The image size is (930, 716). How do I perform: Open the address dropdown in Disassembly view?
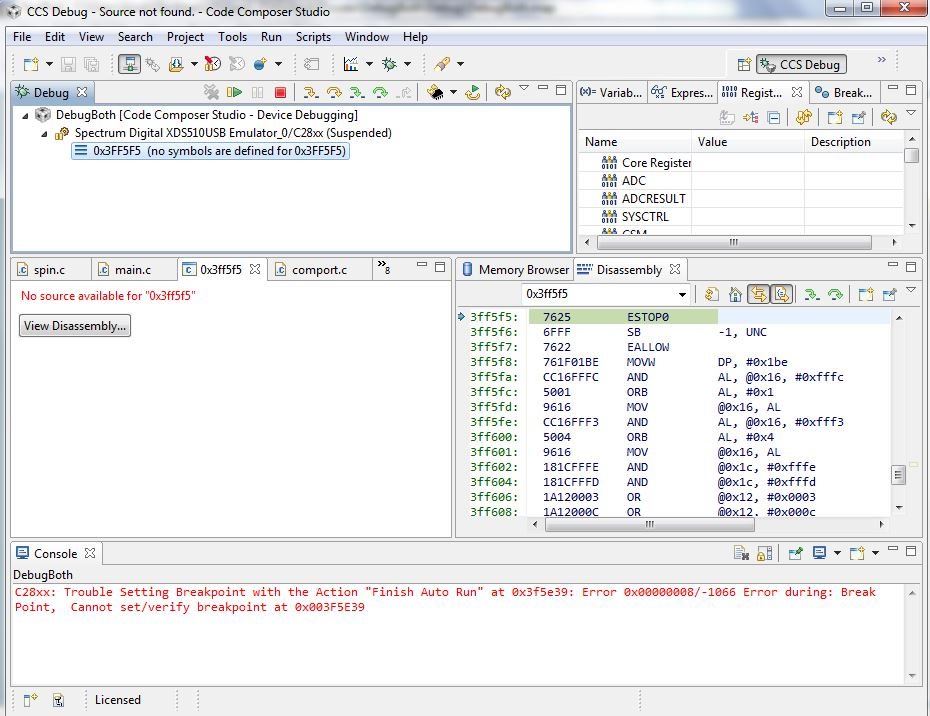683,295
